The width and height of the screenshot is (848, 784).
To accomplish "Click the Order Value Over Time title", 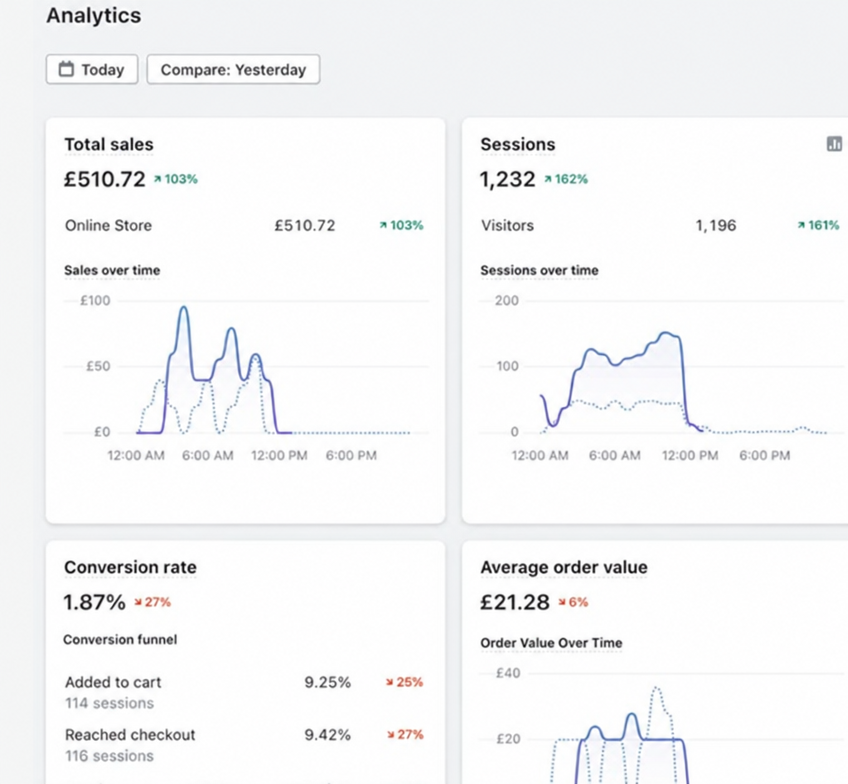I will click(551, 643).
